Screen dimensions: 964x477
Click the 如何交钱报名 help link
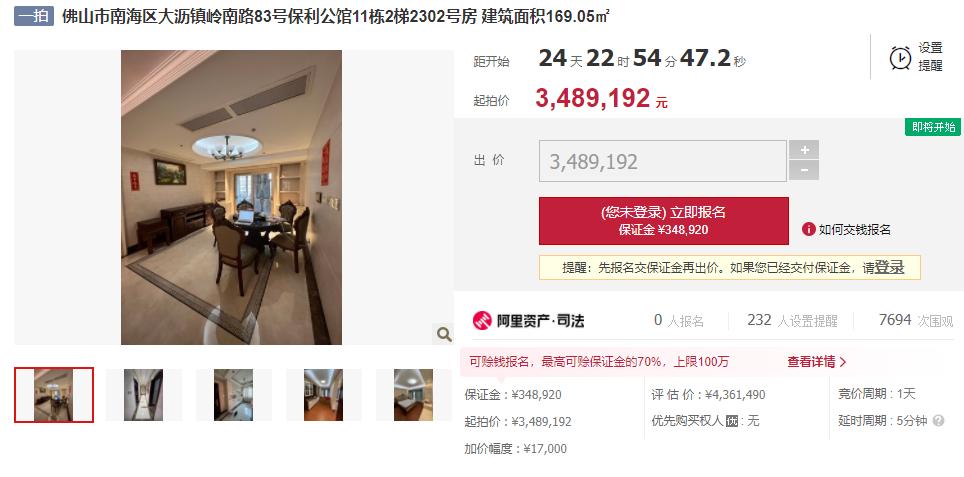855,230
